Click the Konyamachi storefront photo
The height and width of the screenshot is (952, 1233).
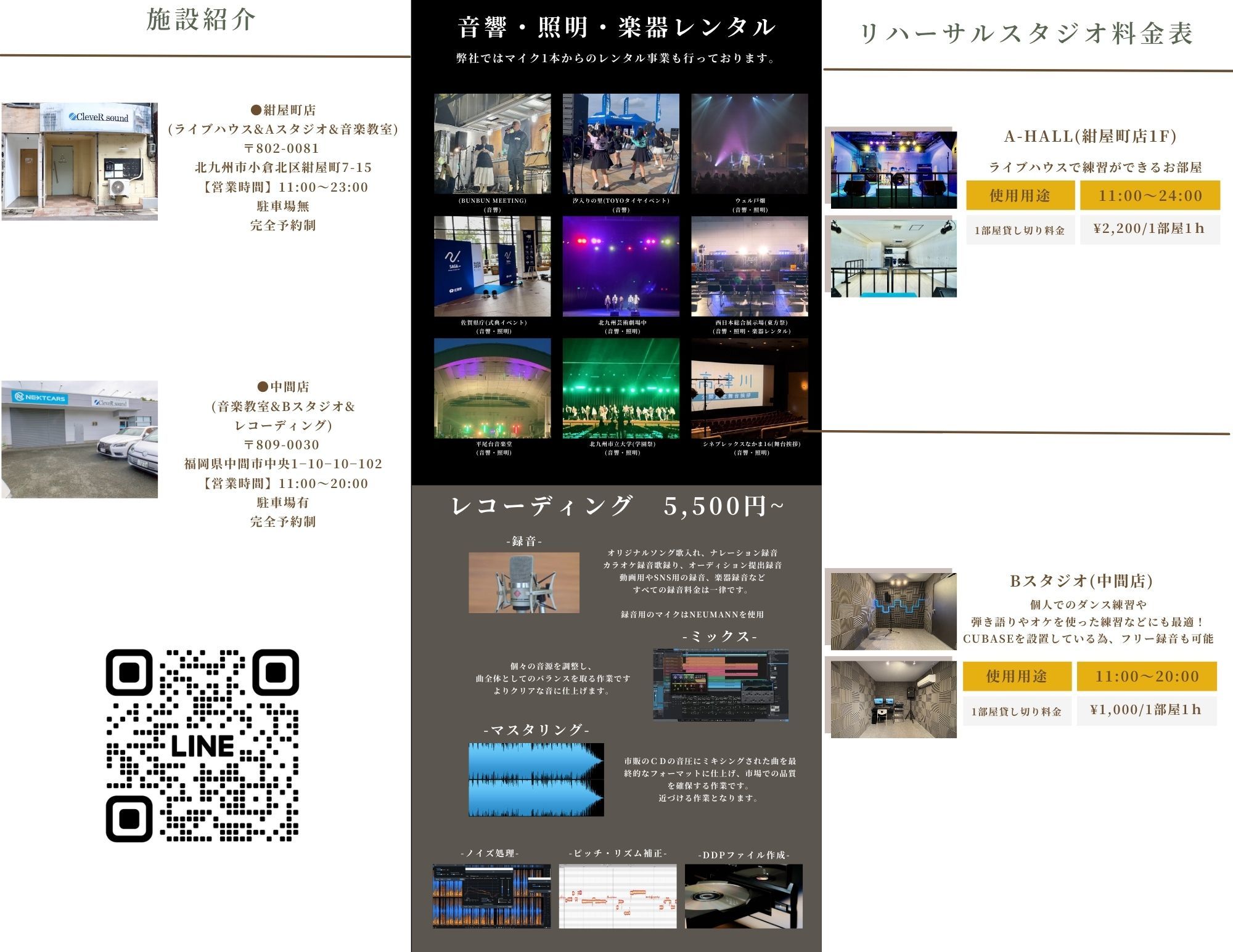[80, 161]
